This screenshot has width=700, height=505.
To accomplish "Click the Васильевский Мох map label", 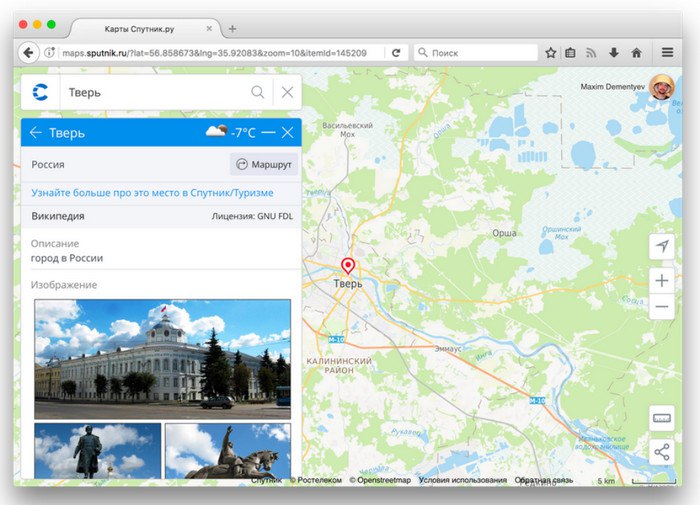I will tap(347, 130).
